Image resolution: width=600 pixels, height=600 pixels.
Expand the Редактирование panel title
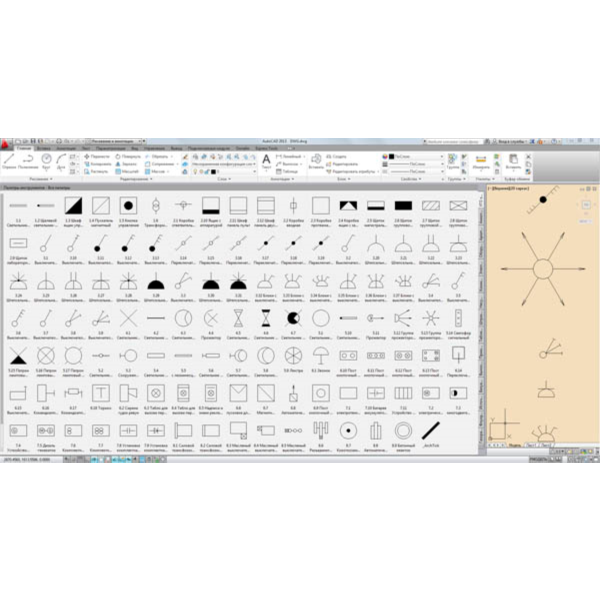click(136, 179)
